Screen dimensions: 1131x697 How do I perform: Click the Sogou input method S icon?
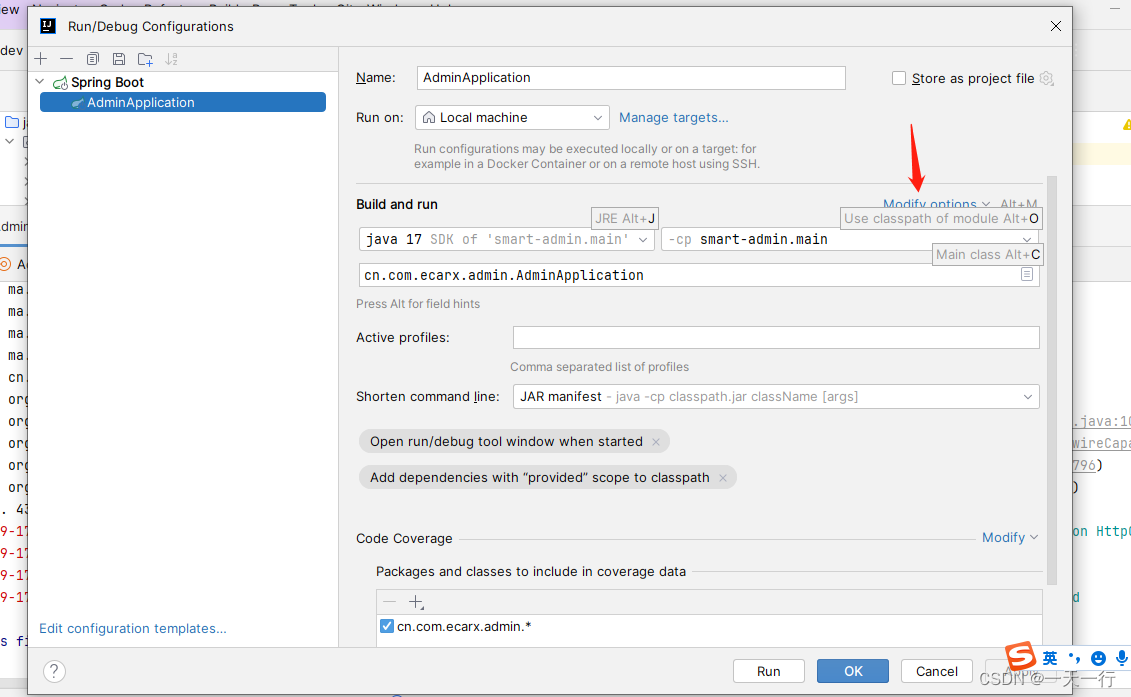point(1021,656)
